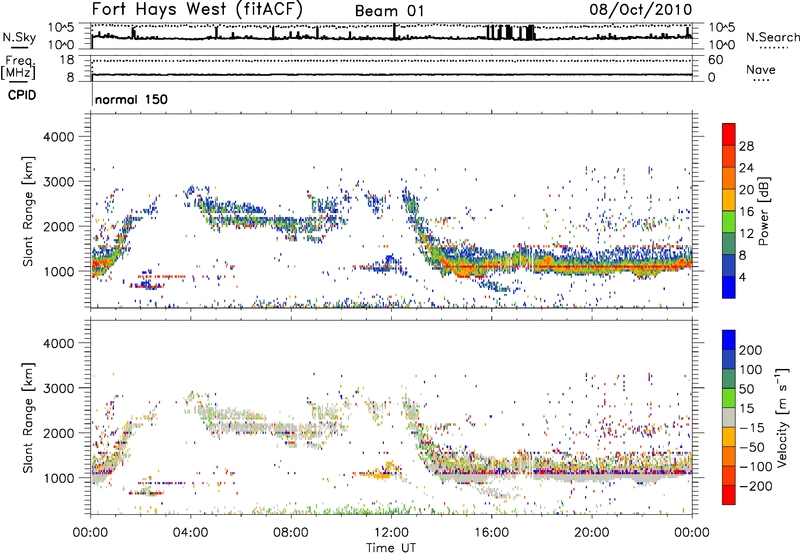Click the '12:00' time tick label
The height and width of the screenshot is (554, 800).
[391, 533]
